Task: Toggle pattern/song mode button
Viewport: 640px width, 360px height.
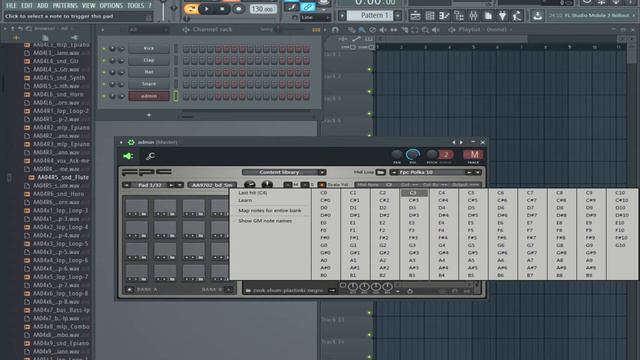Action: click(191, 9)
